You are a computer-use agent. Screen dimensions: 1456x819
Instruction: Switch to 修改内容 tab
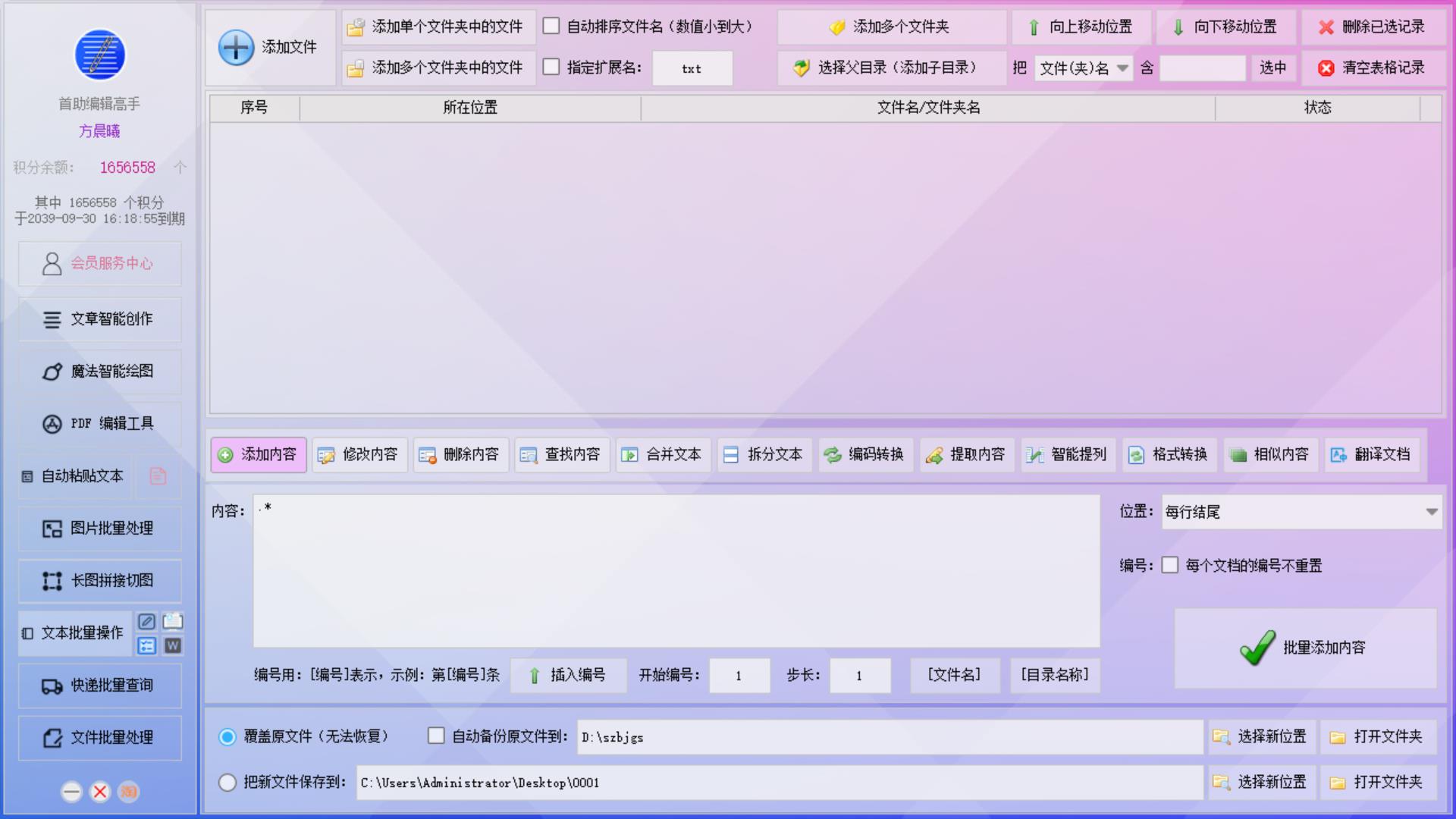(359, 455)
